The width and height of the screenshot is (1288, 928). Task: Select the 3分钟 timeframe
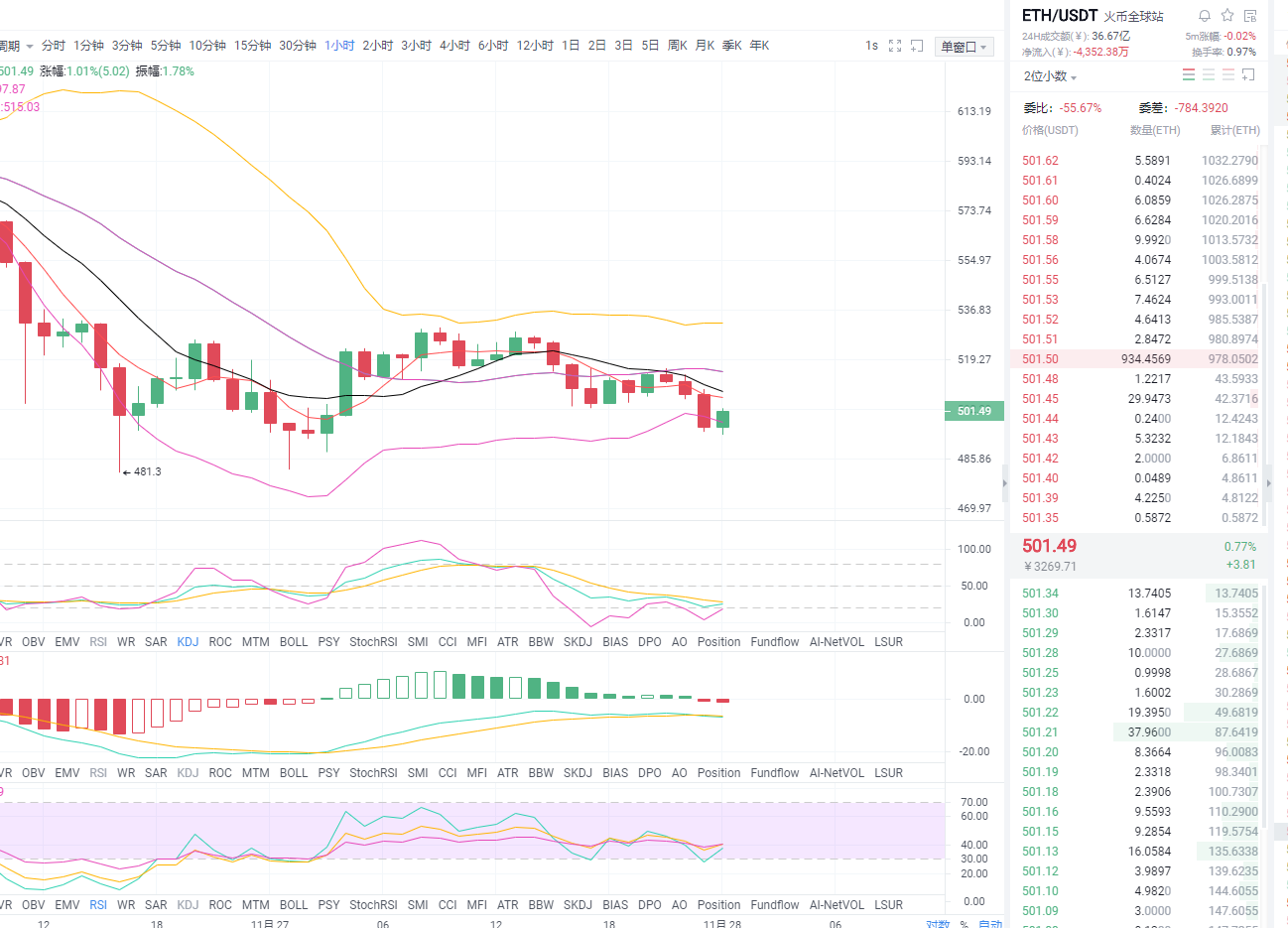tap(127, 46)
